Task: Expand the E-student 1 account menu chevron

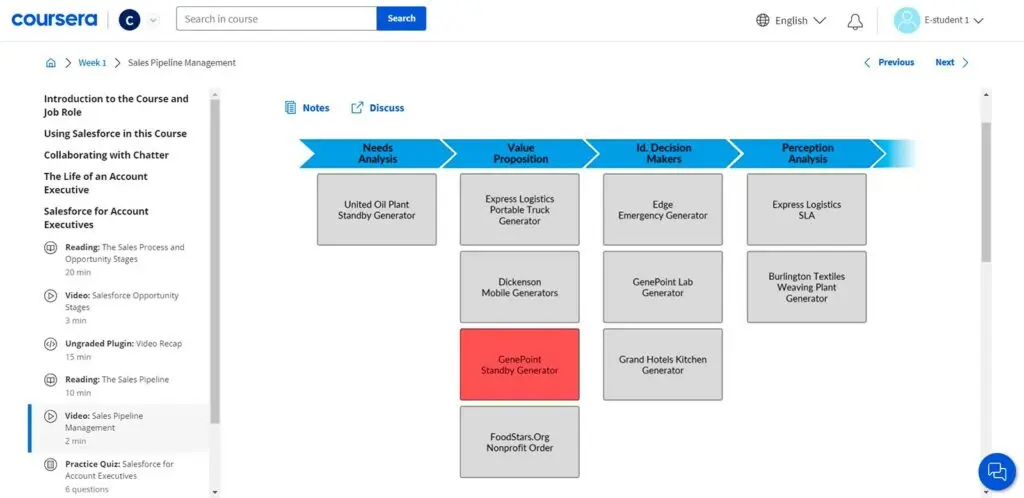Action: pos(978,20)
